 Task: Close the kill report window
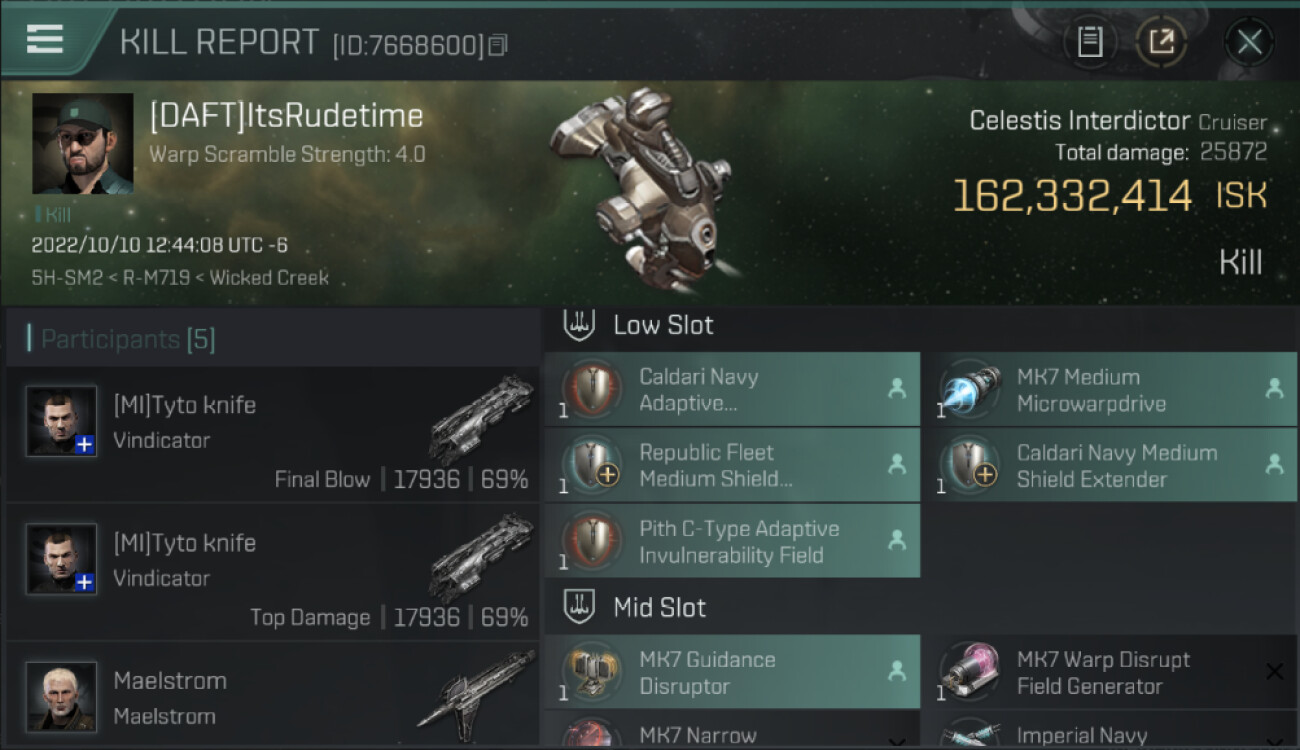(1249, 42)
